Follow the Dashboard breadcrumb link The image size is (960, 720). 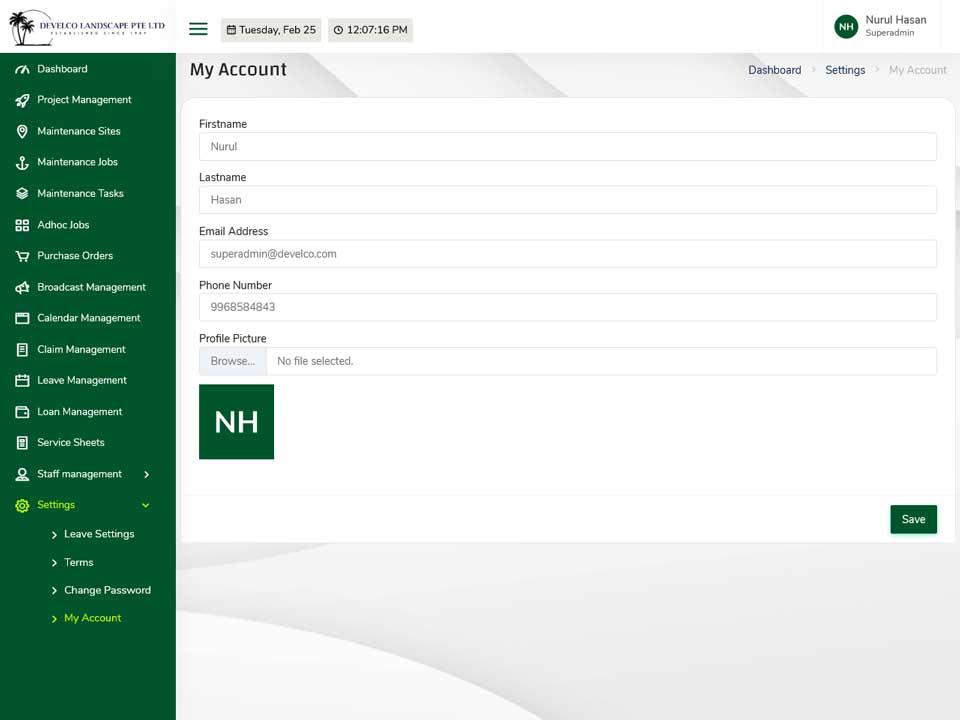pos(774,70)
